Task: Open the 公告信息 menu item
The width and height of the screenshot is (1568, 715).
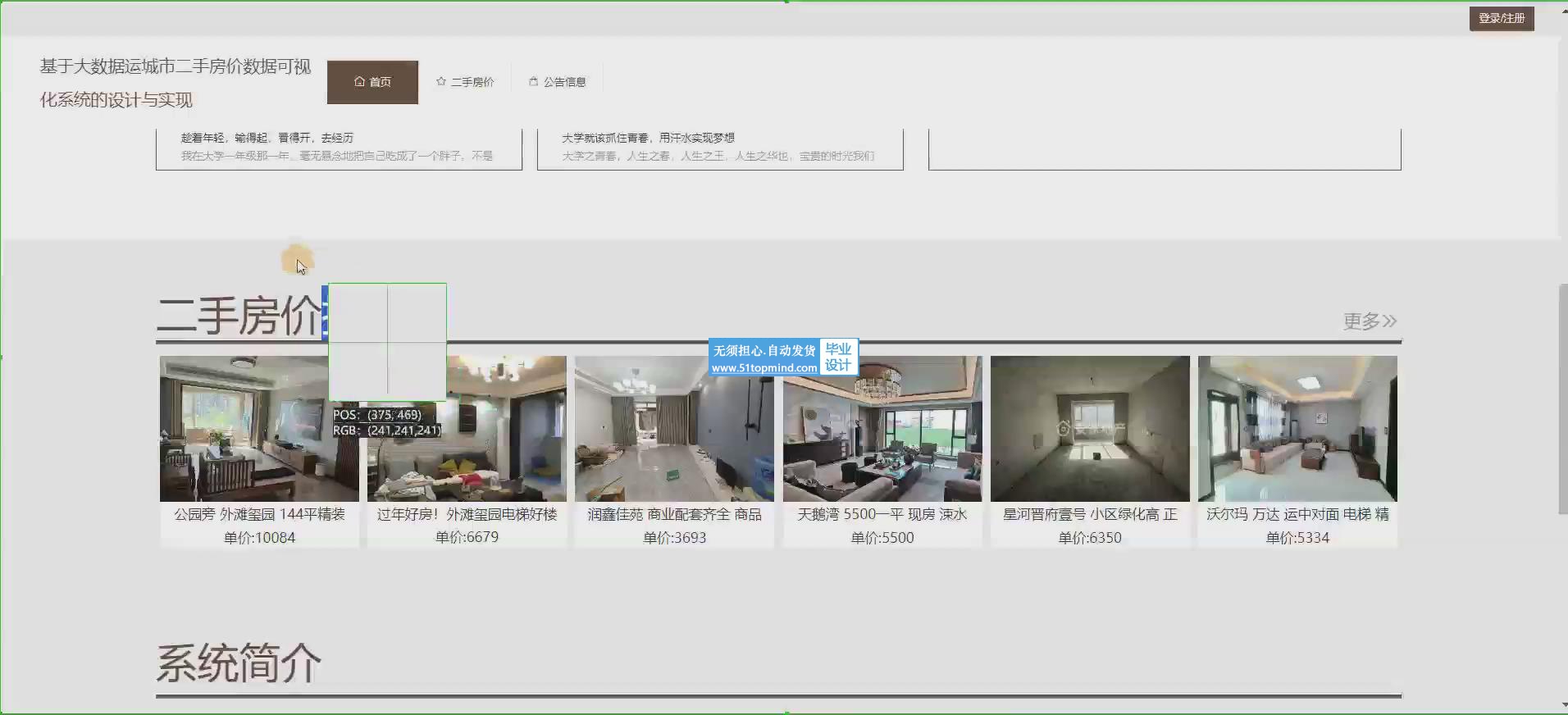Action: 558,82
